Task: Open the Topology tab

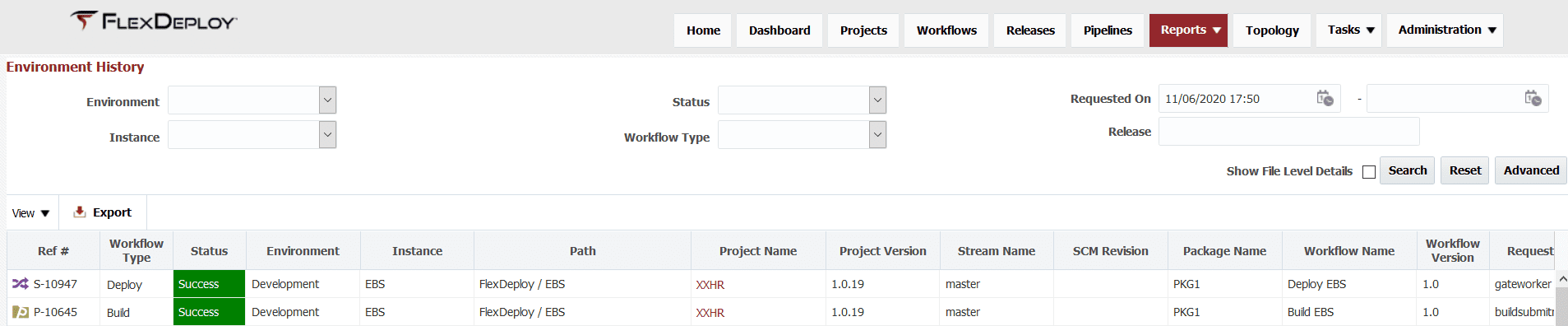Action: tap(1272, 30)
